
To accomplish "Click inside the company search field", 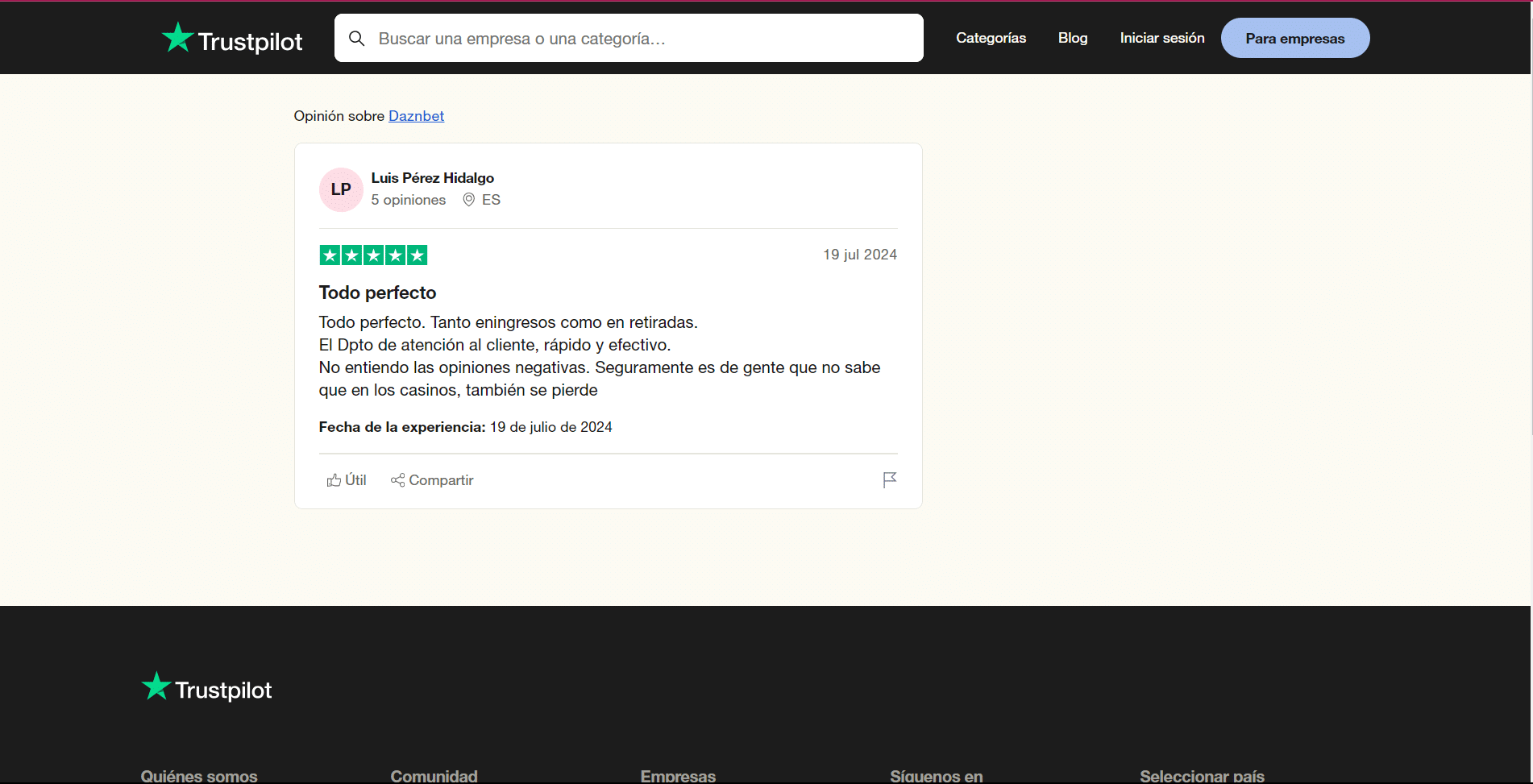I will click(x=629, y=38).
